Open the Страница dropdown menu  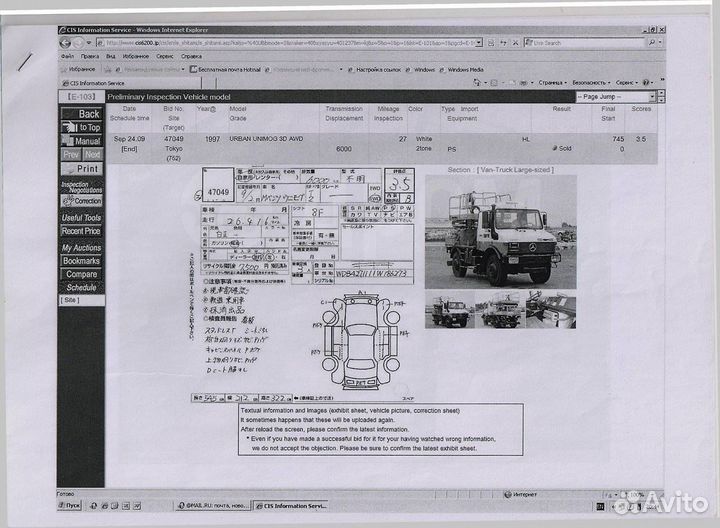pos(552,83)
